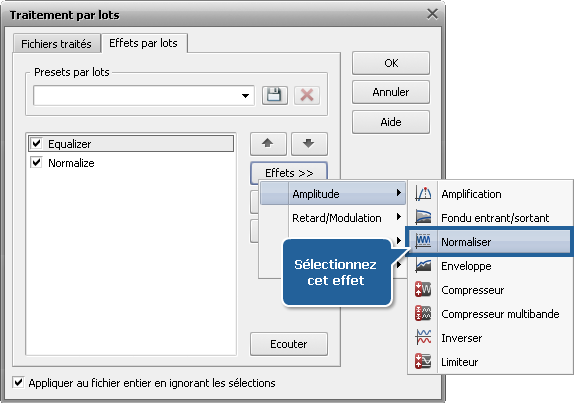Open the Effets >> menu button
The image size is (576, 403).
(289, 173)
